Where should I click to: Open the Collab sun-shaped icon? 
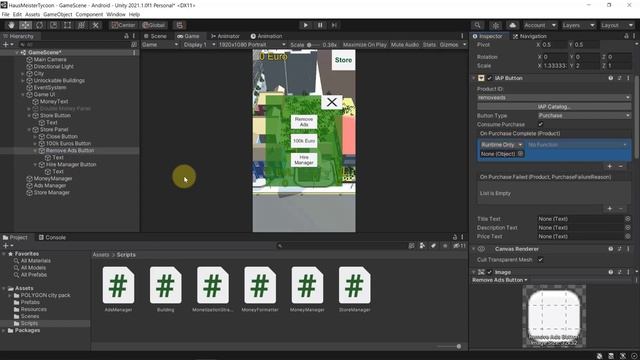tap(496, 25)
